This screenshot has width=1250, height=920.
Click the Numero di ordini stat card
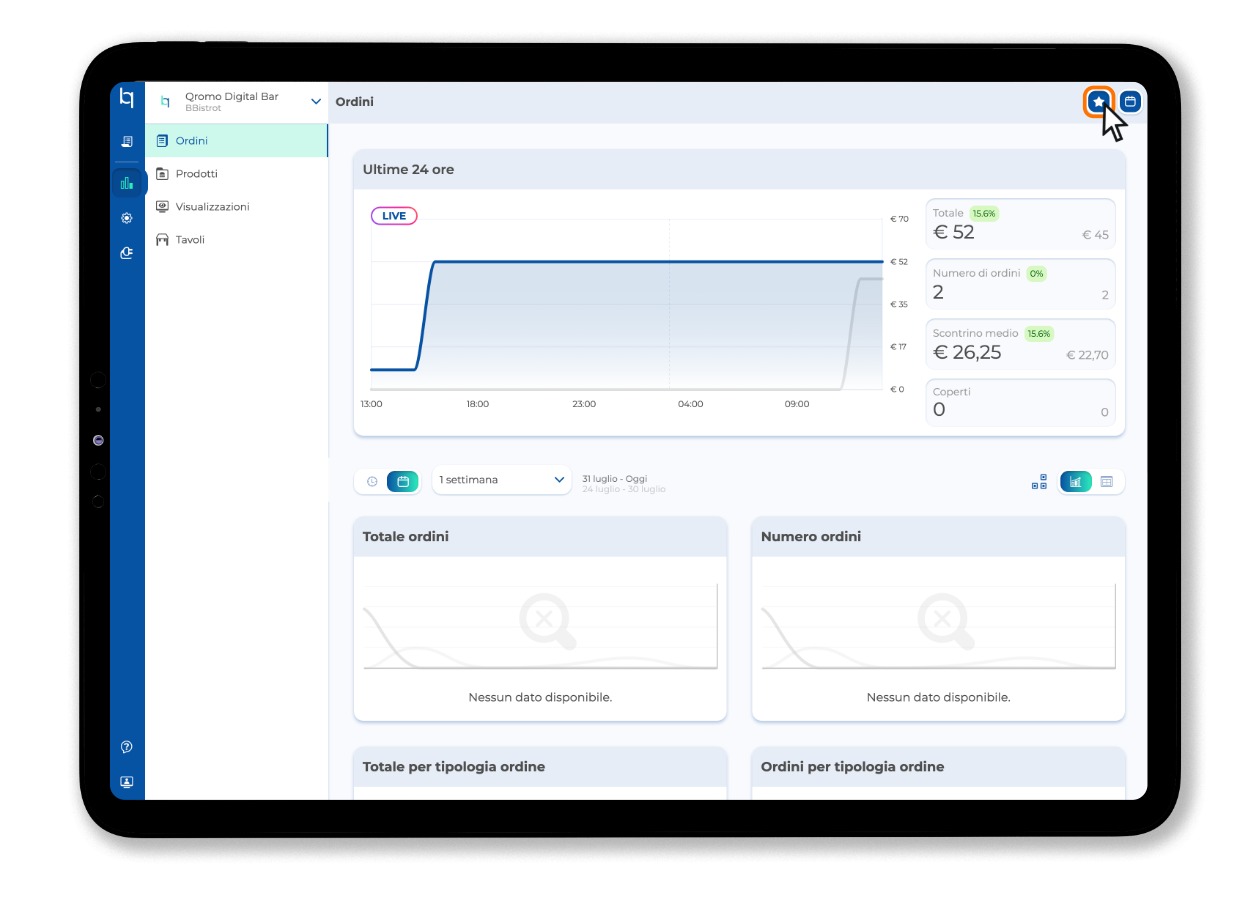tap(1020, 284)
